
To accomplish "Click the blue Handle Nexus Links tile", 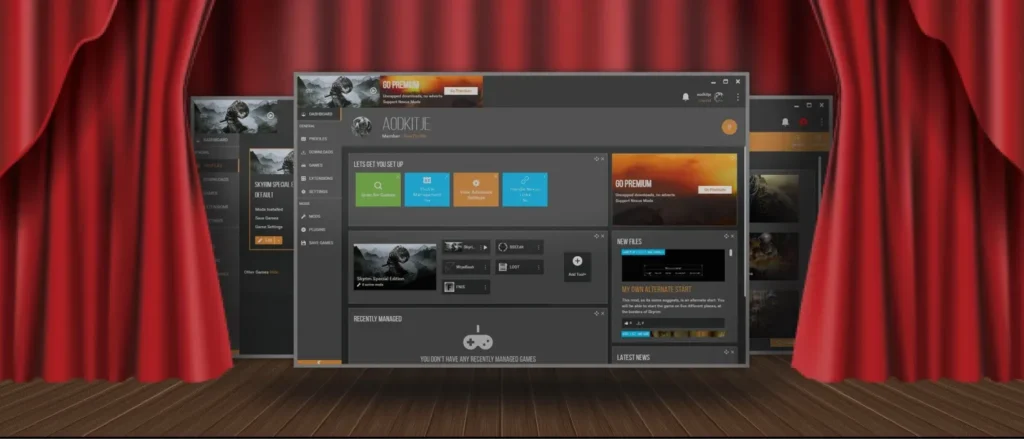I will tap(525, 189).
